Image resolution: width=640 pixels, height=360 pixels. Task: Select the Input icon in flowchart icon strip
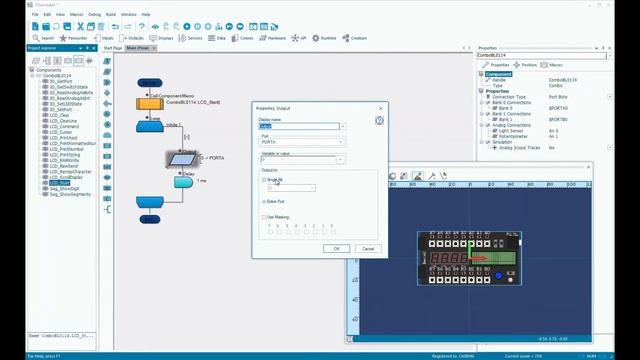(x=107, y=61)
